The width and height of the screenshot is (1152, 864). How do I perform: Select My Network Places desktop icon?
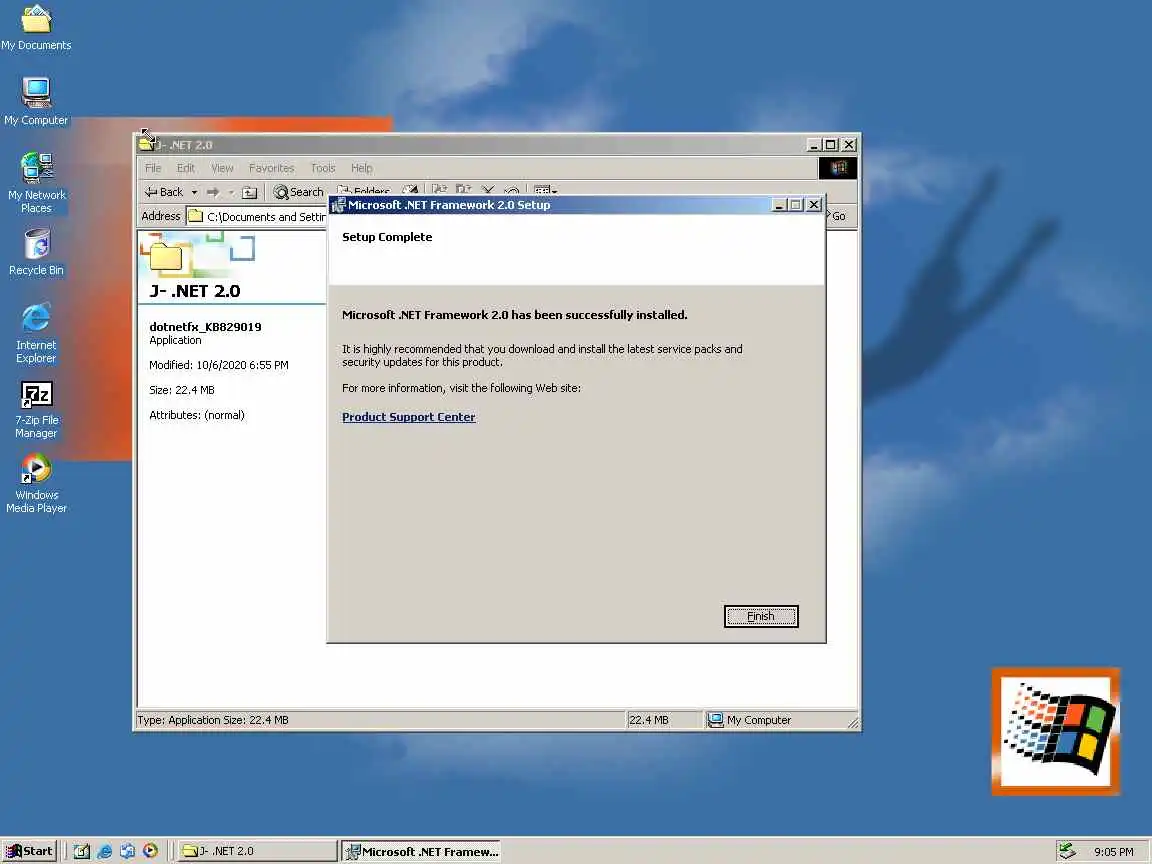click(x=36, y=182)
